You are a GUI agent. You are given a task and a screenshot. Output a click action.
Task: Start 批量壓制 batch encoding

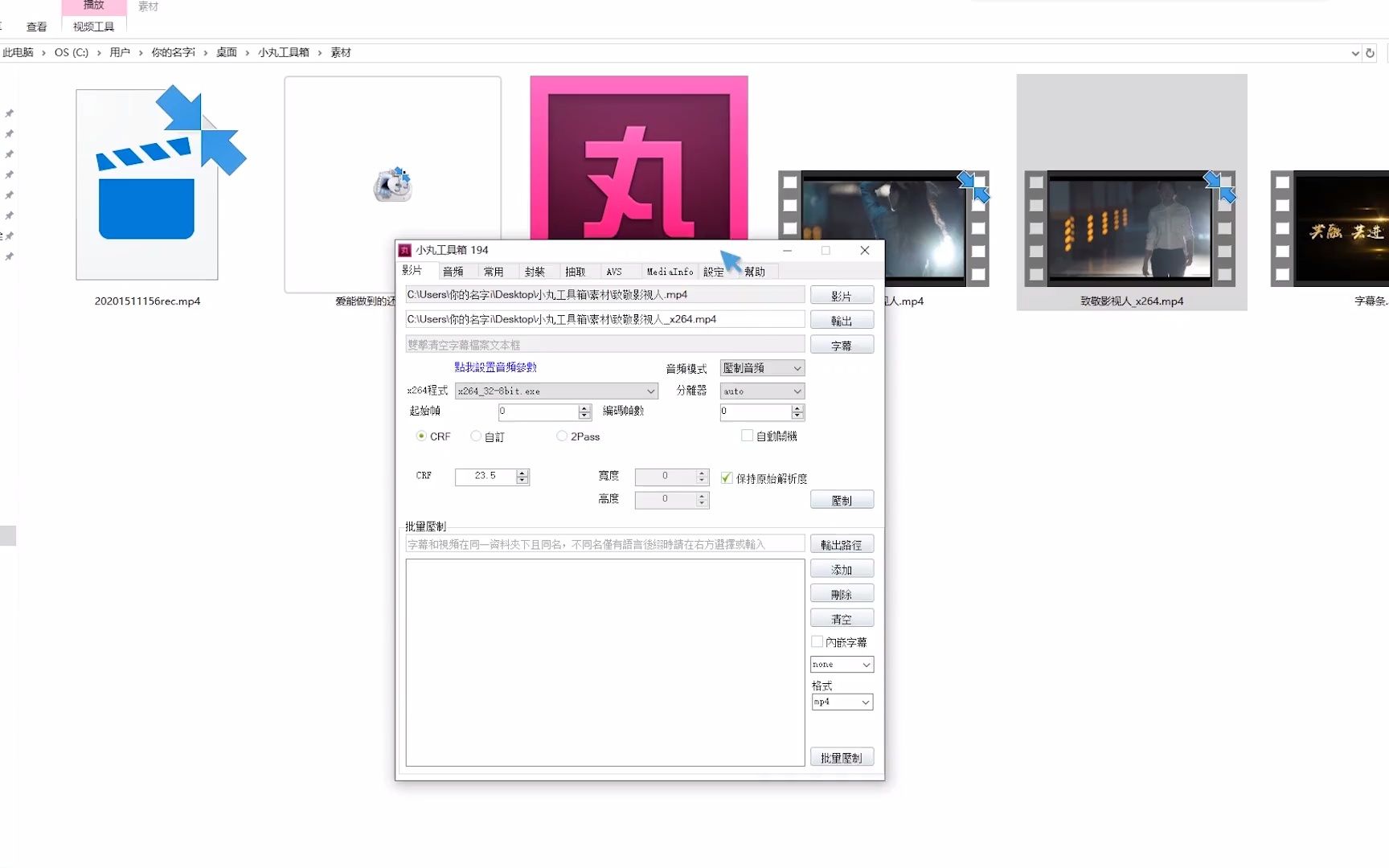(x=842, y=757)
